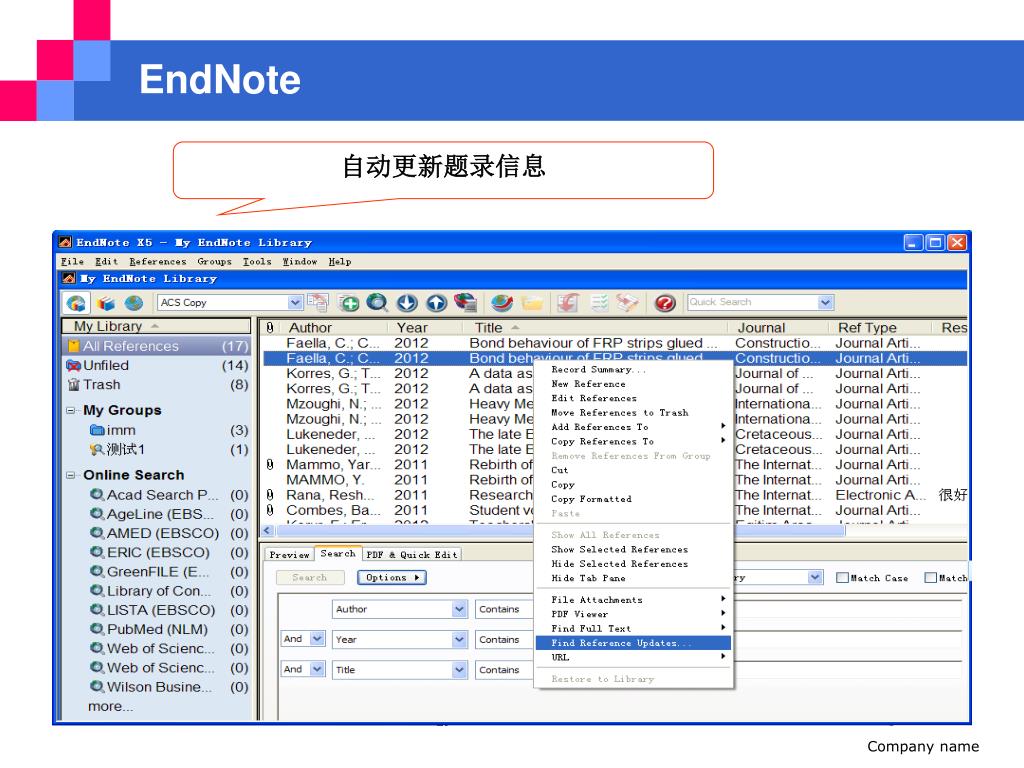
Task: Collapse the My Groups section
Action: [x=71, y=411]
